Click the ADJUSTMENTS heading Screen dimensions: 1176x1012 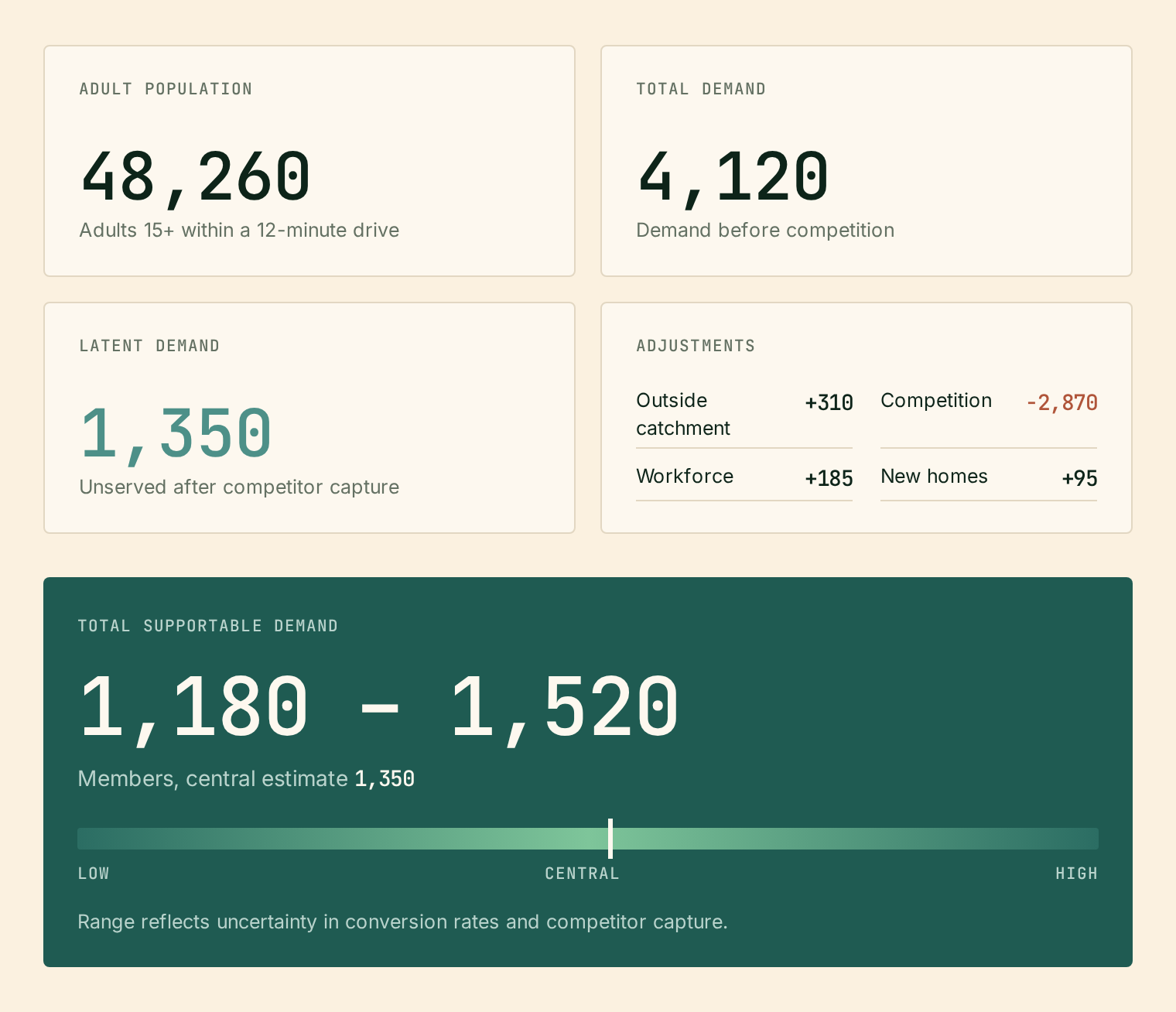tap(696, 346)
